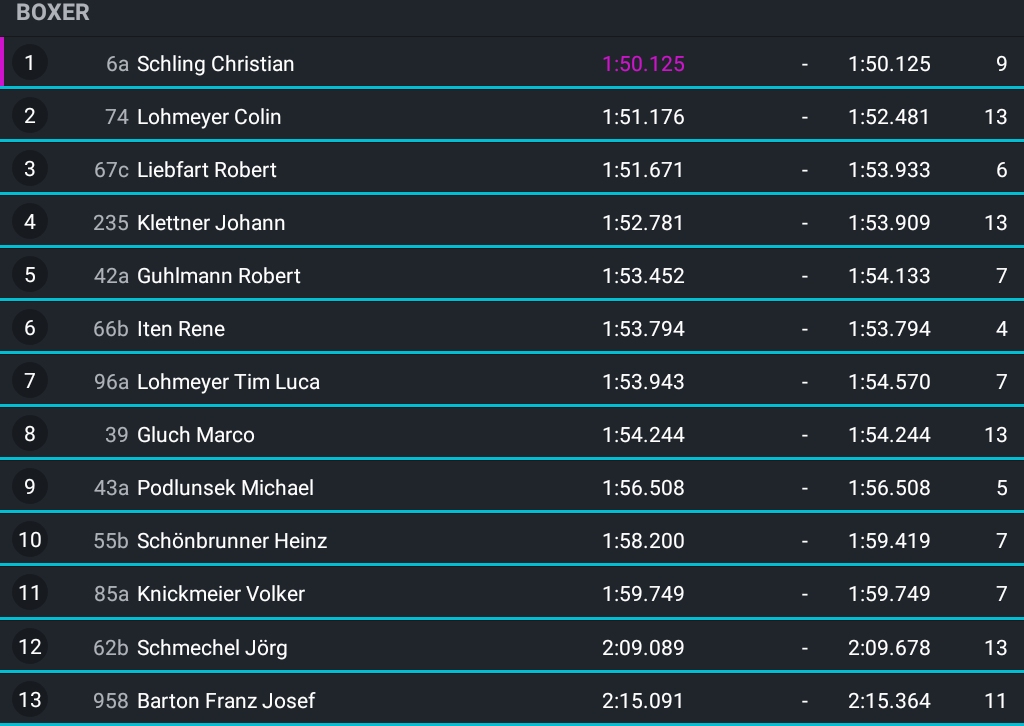The image size is (1024, 726).
Task: Open driver Liebfart Robert
Action: click(206, 170)
